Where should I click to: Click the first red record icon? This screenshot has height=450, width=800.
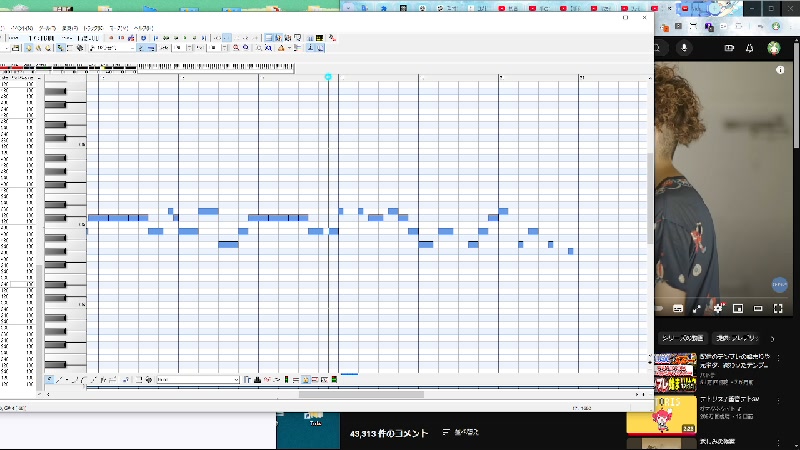[x=111, y=38]
